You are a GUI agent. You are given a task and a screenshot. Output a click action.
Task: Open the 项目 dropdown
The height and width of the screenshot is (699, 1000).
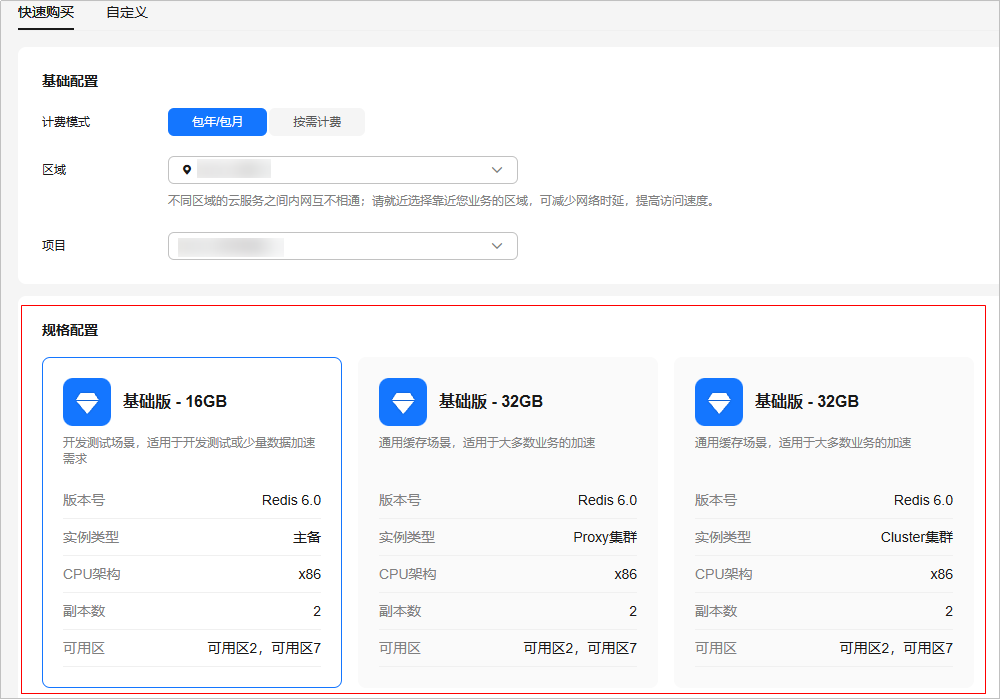pos(342,246)
